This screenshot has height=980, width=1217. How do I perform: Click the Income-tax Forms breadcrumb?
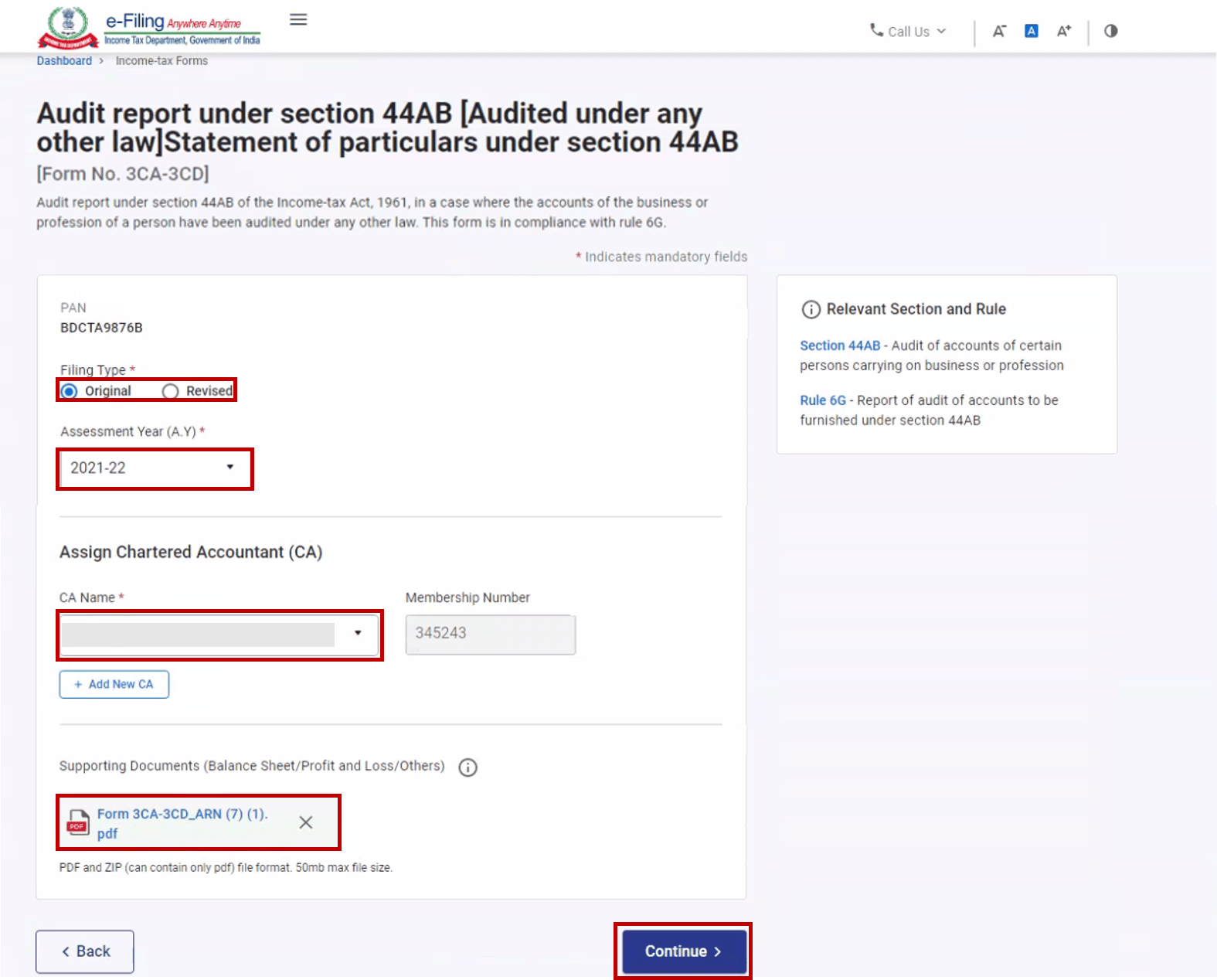coord(161,61)
